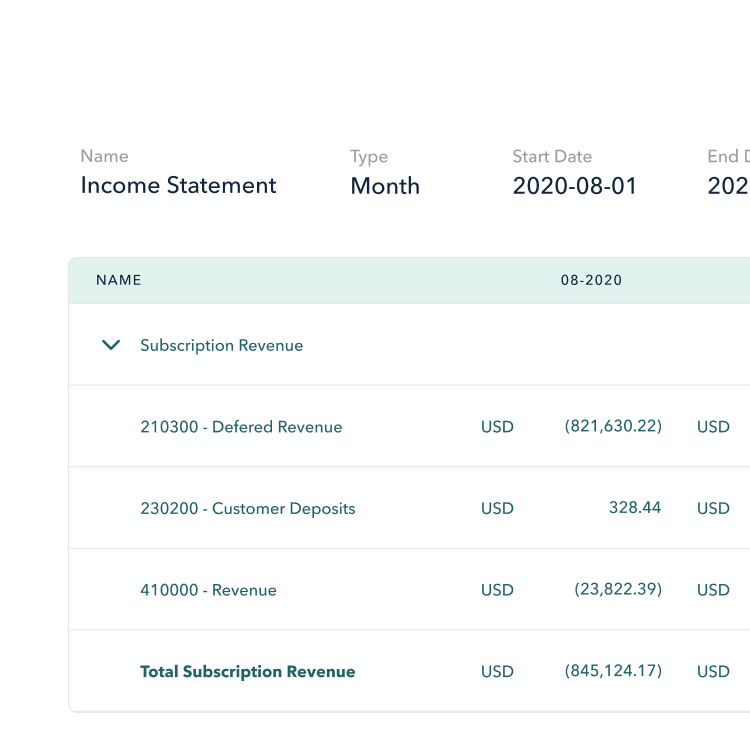Select the Income Statement name value

(178, 186)
